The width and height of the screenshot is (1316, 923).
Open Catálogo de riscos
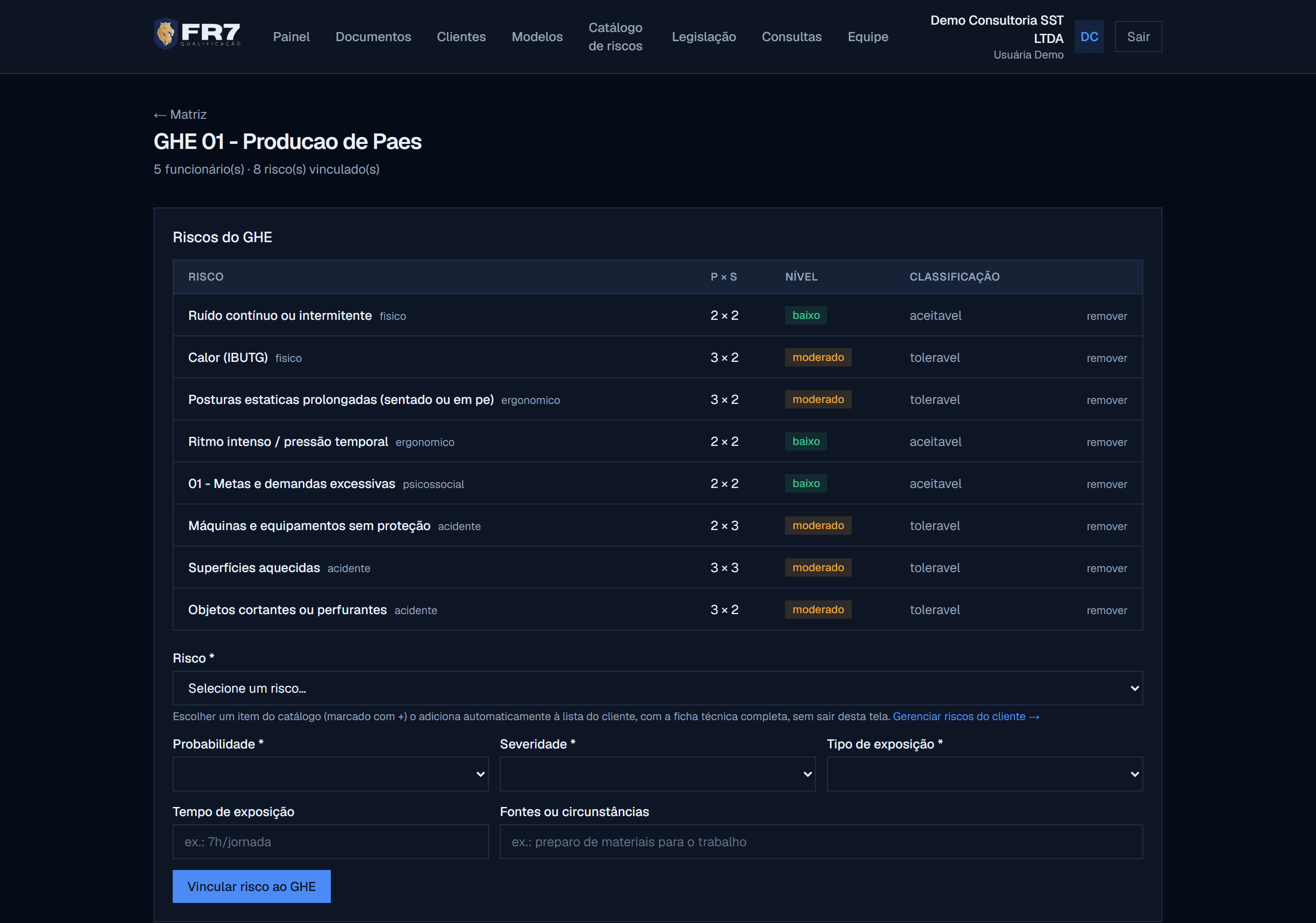[615, 37]
